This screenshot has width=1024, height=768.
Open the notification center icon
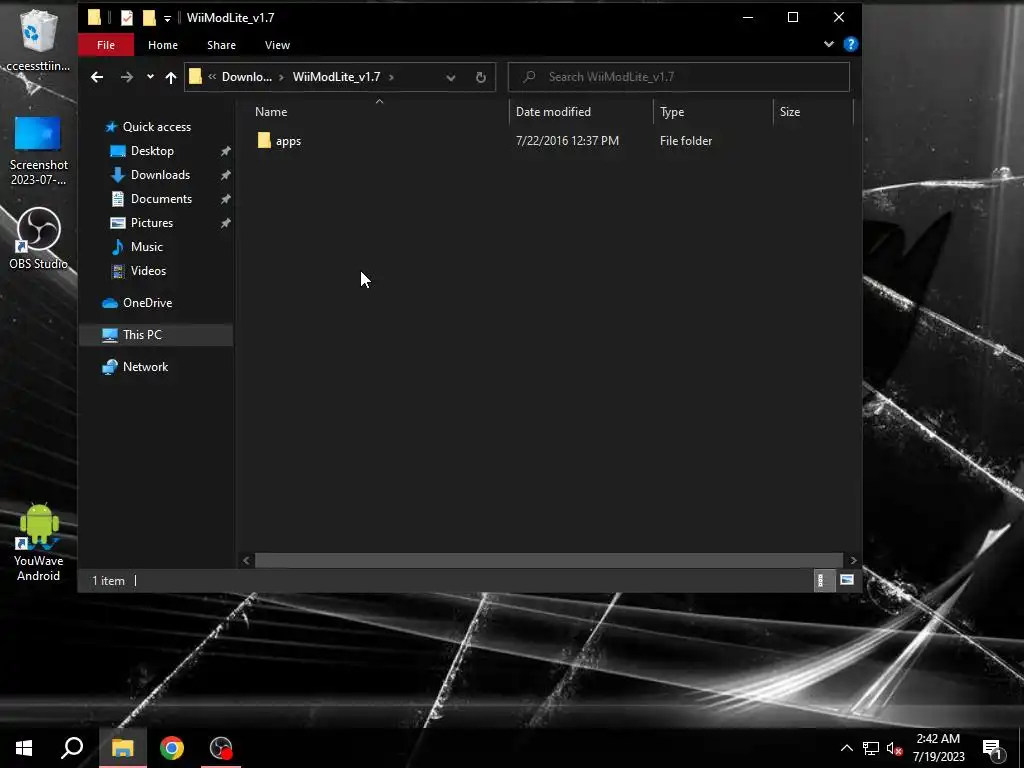(993, 749)
